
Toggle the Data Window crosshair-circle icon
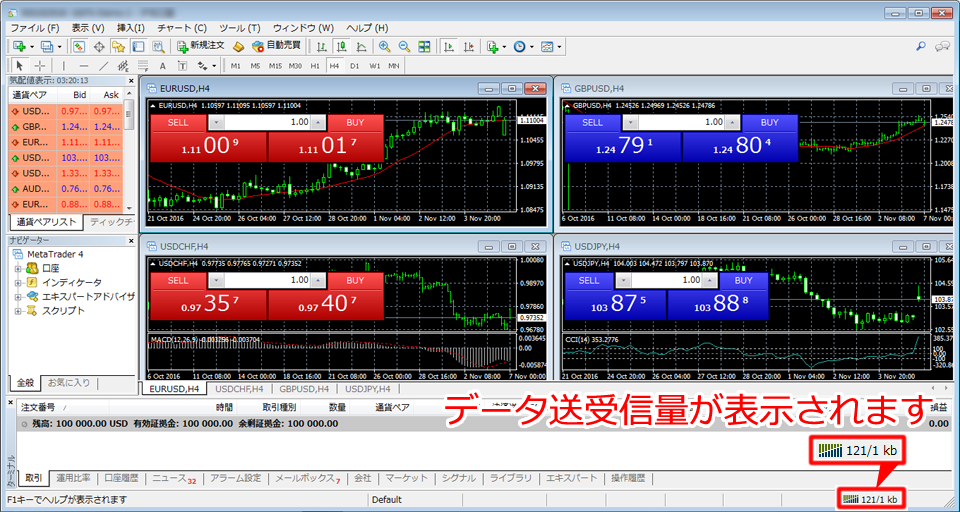(x=99, y=46)
